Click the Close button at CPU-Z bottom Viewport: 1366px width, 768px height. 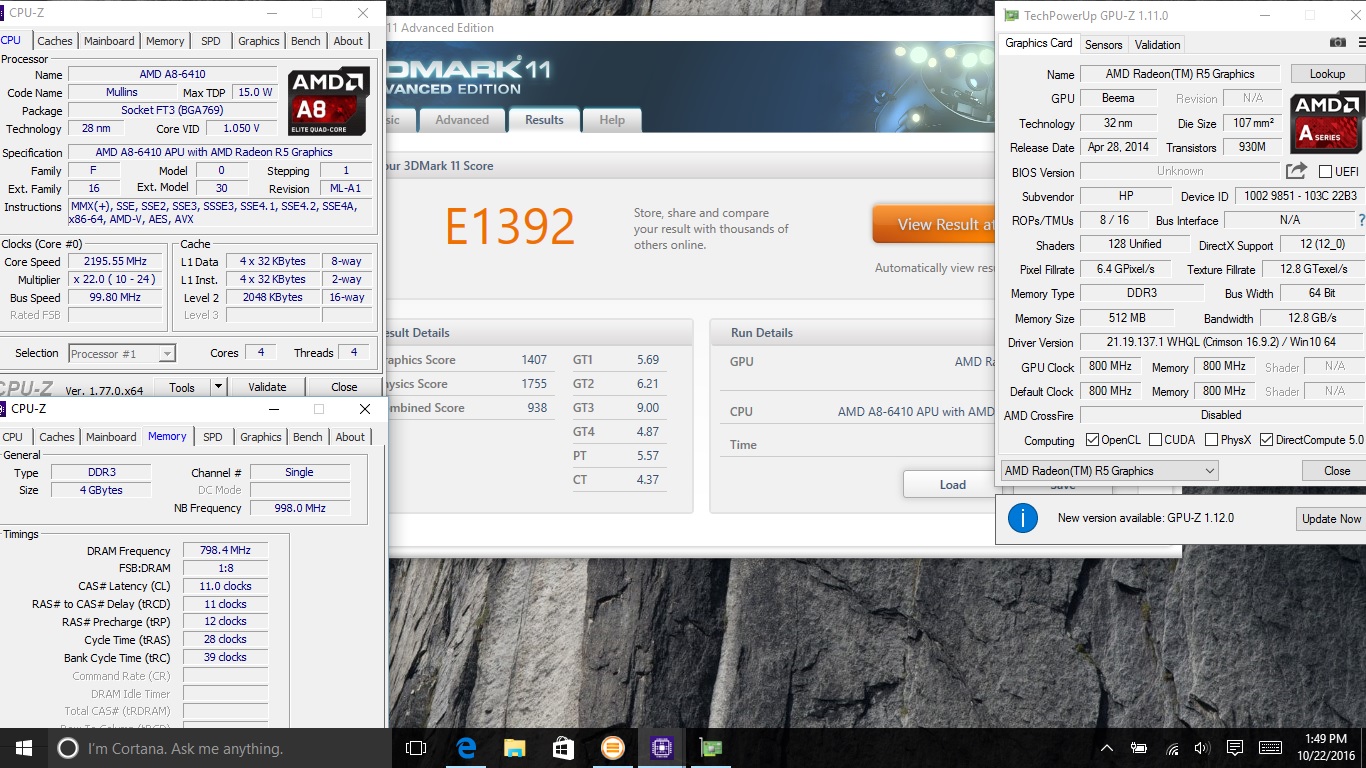tap(344, 387)
